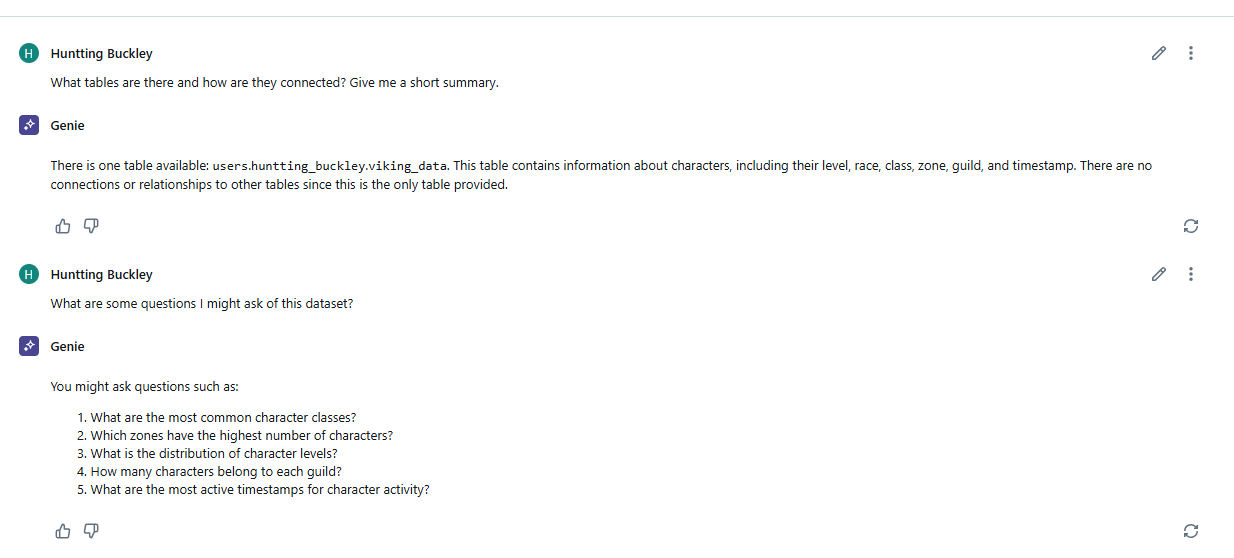The height and width of the screenshot is (558, 1234).
Task: Click the users.huntting_buckley.viking_data table name
Action: click(x=330, y=166)
